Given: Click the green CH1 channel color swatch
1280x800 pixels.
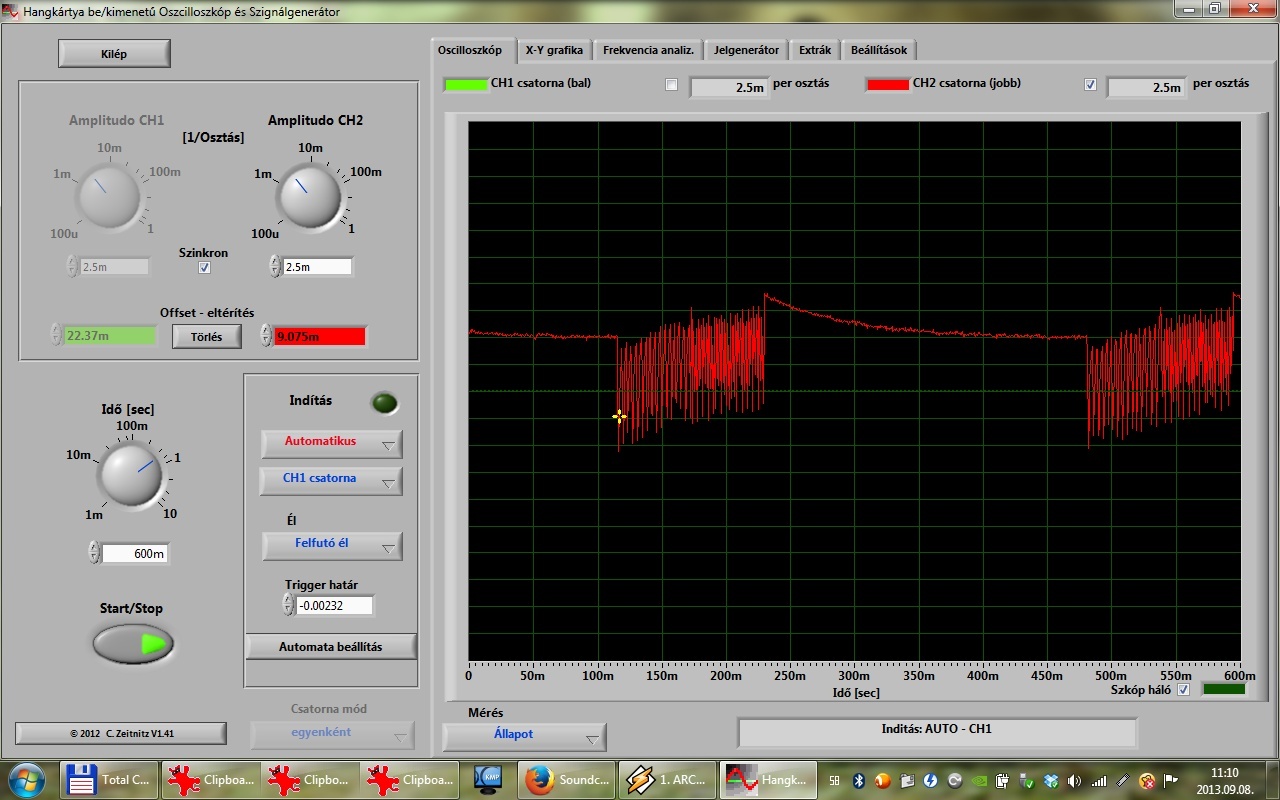Looking at the screenshot, I should point(466,85).
